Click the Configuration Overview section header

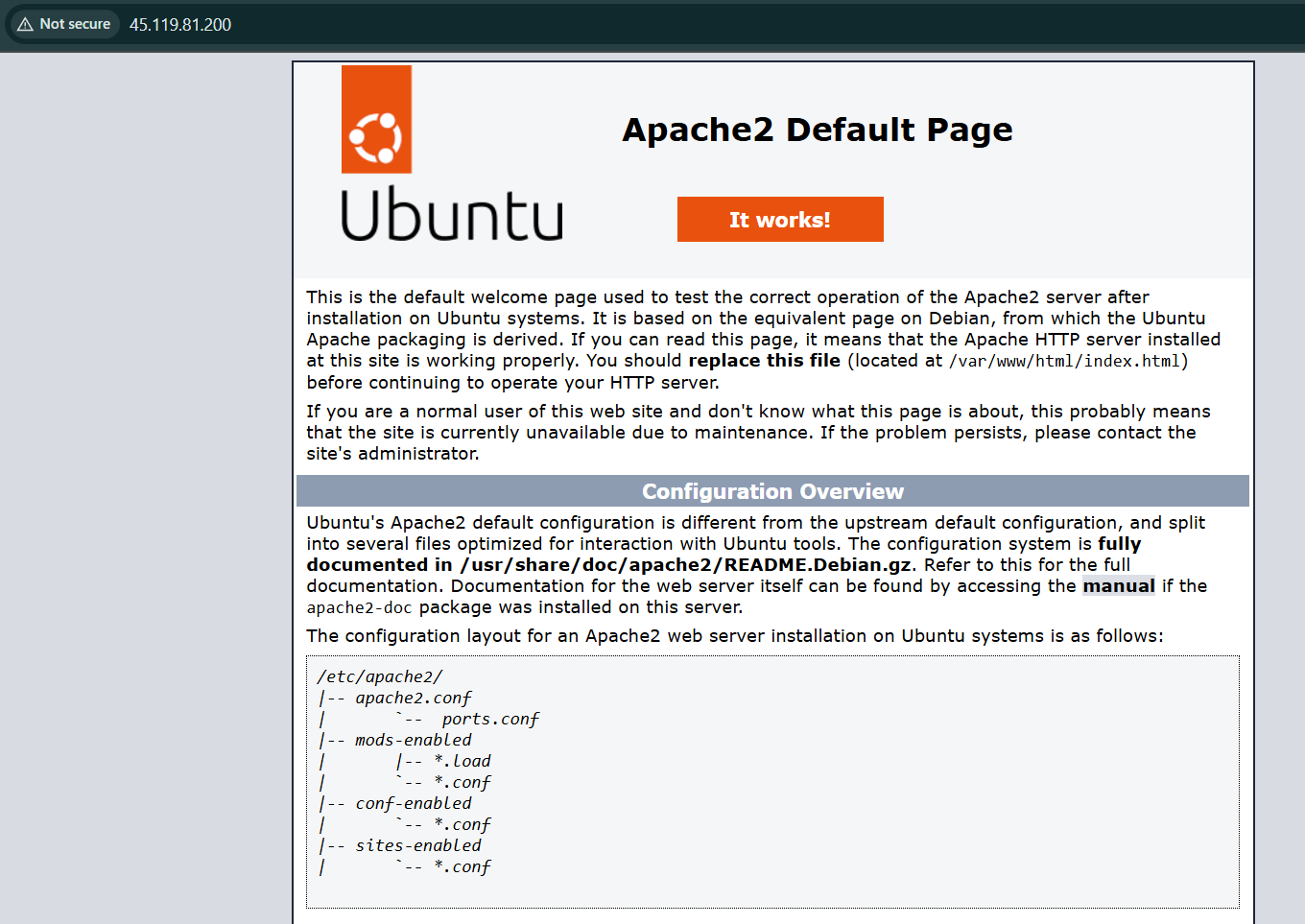tap(772, 491)
